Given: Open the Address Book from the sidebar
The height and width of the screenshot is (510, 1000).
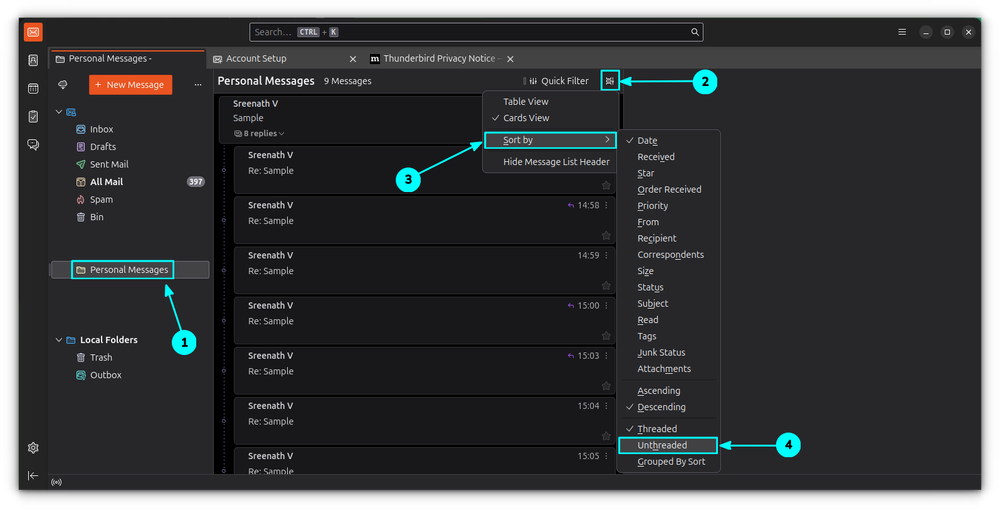Looking at the screenshot, I should [33, 60].
